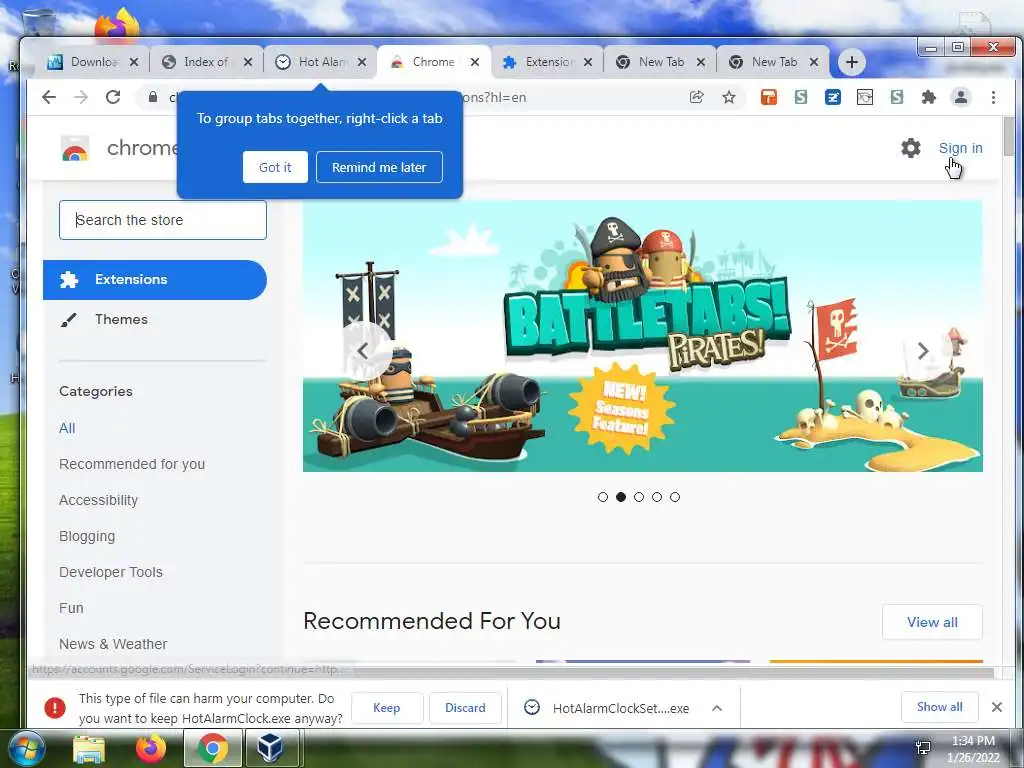Click Remind me later
The height and width of the screenshot is (768, 1024).
tap(379, 167)
